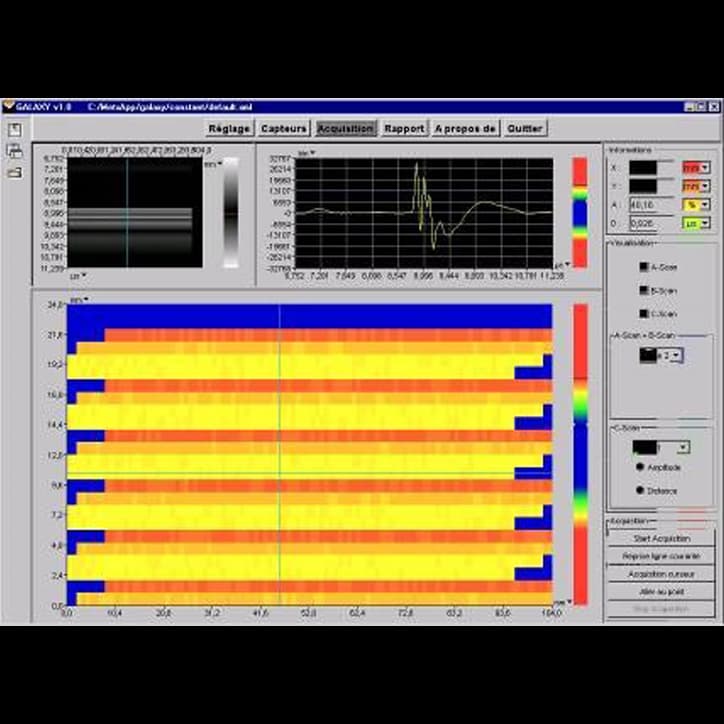Click the C-scan vertical cursor line
Screen dimensions: 724x724
tap(279, 454)
